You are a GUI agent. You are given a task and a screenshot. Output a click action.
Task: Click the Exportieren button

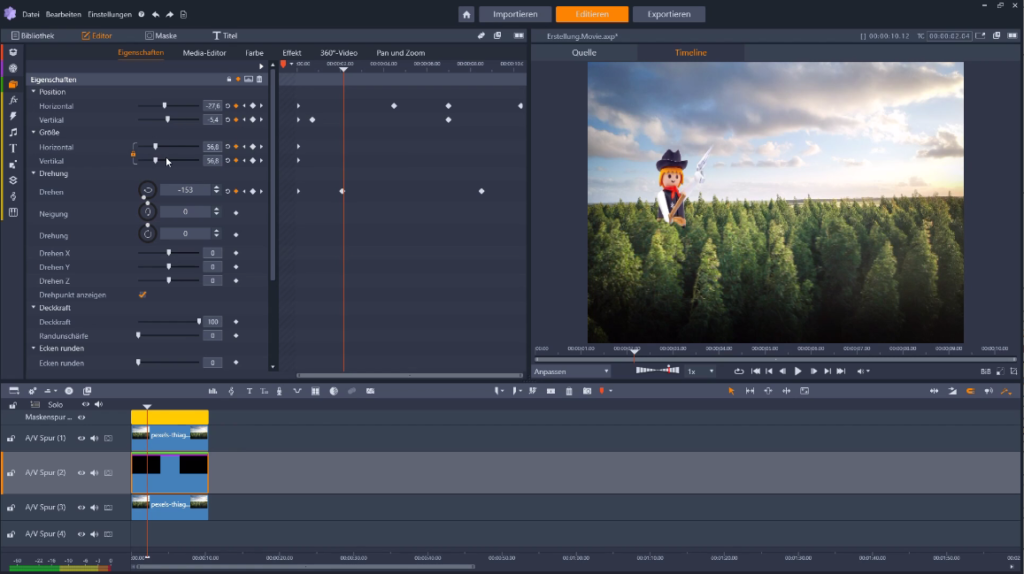pyautogui.click(x=669, y=14)
